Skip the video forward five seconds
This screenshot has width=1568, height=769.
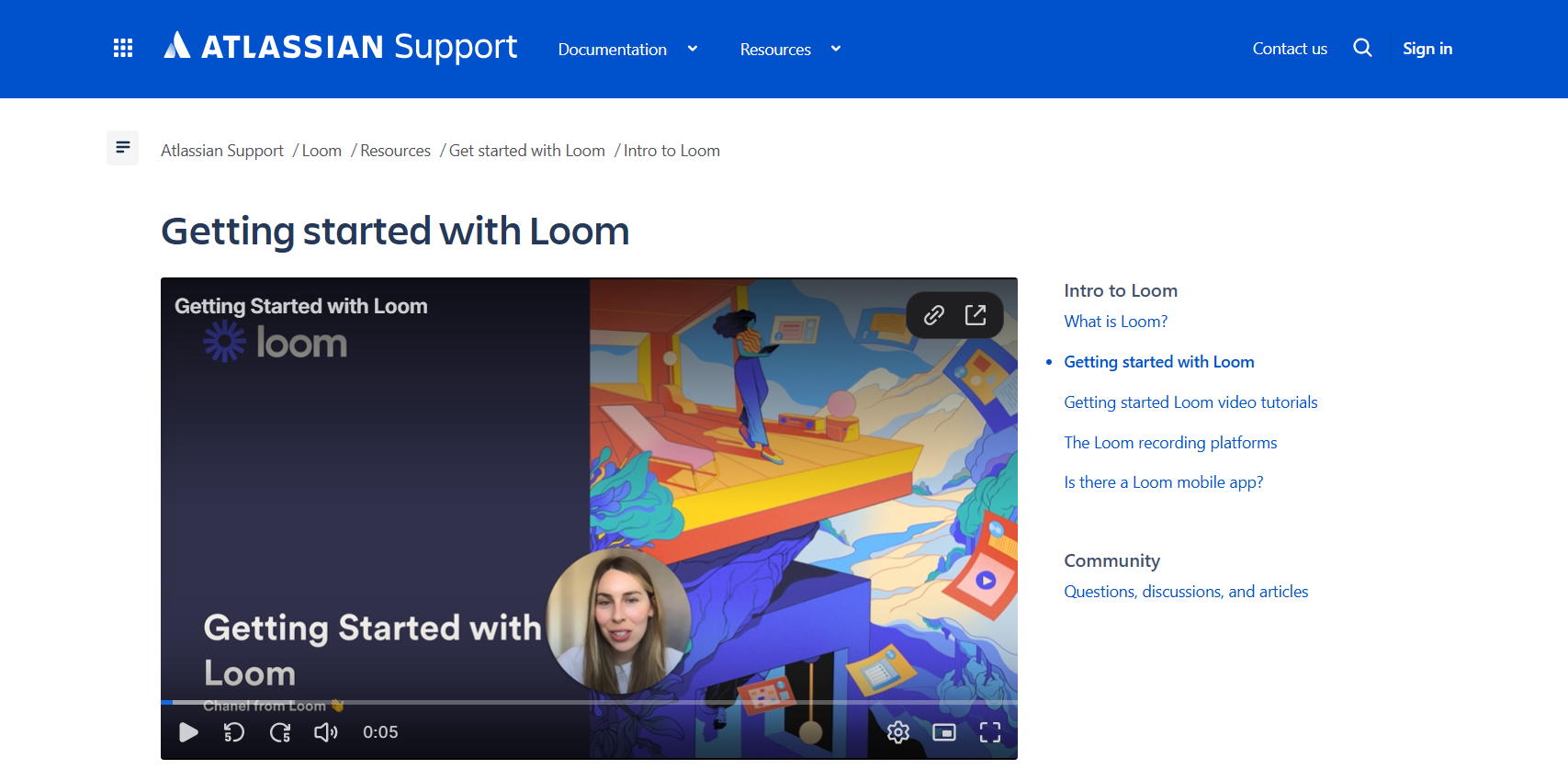(280, 732)
